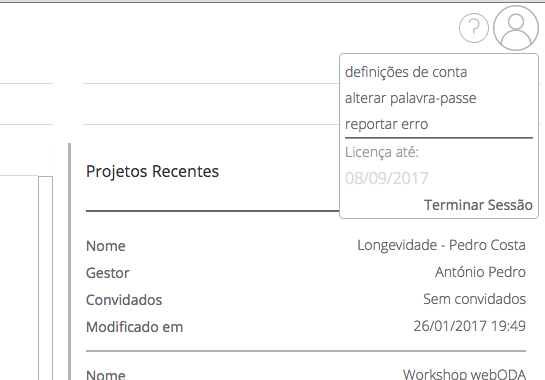Click manager name António Pedro

point(480,272)
